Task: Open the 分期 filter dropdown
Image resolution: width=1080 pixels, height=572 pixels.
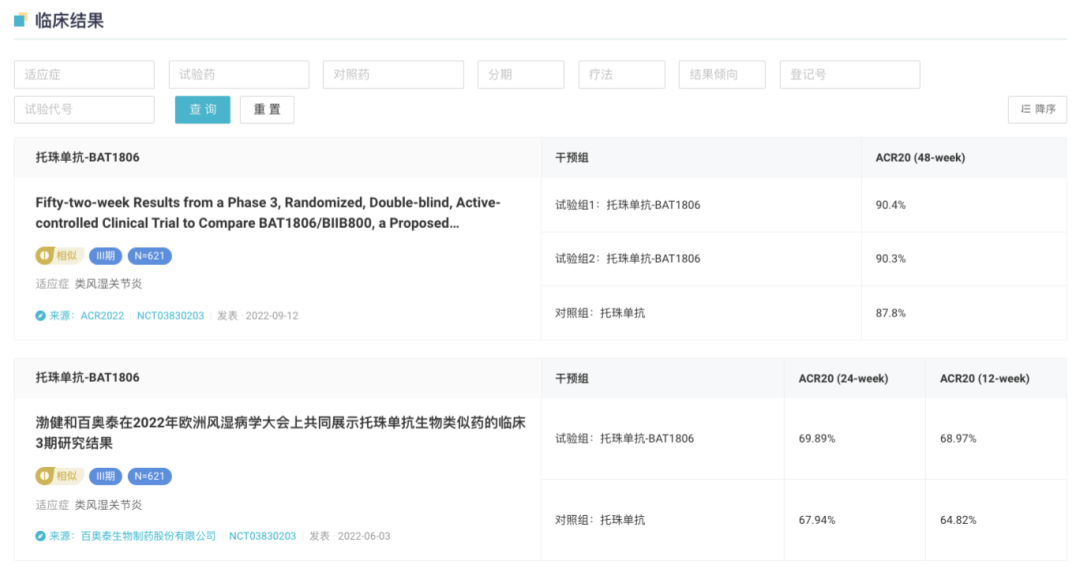Action: point(521,74)
